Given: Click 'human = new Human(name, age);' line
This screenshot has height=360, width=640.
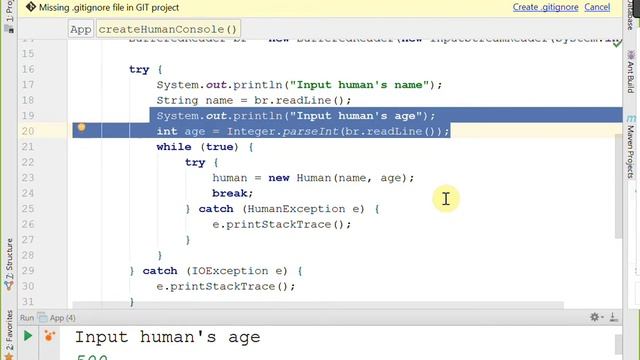Looking at the screenshot, I should (x=313, y=178).
